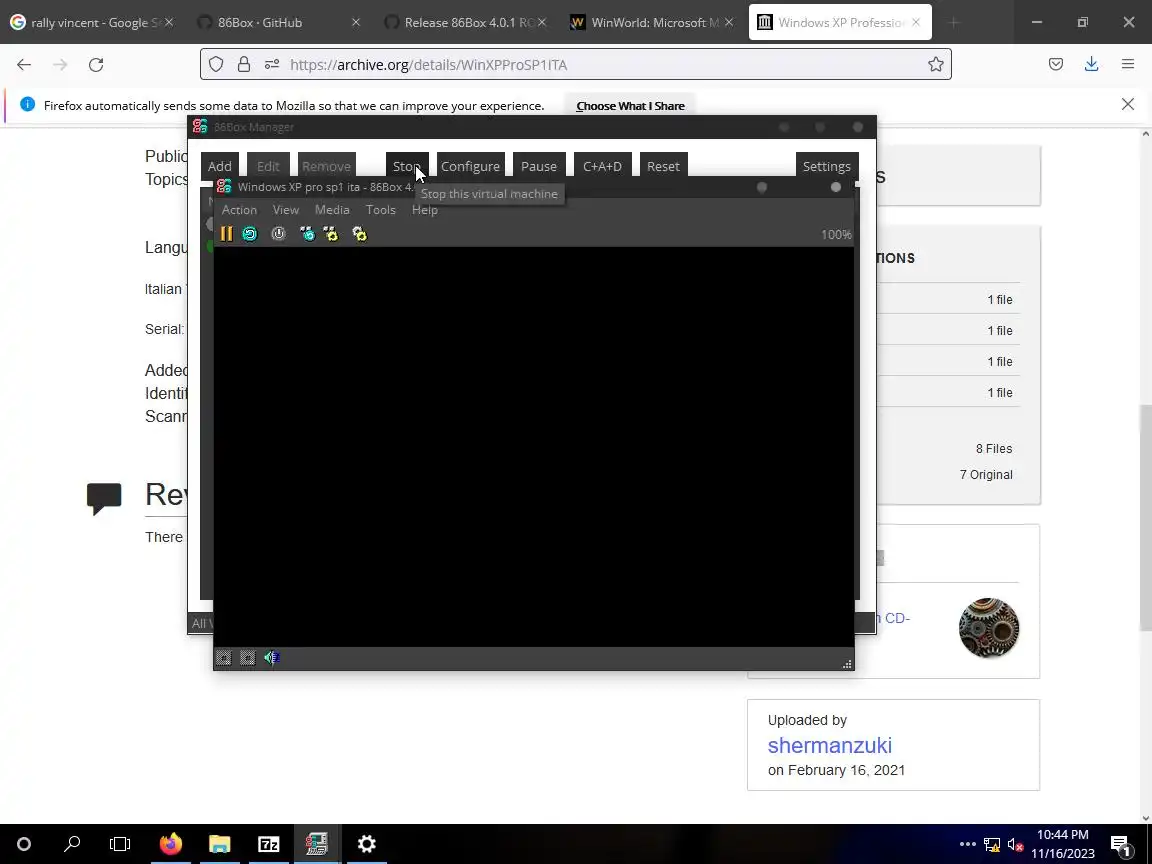Screen dimensions: 1152x864
Task: Click the ACPI shutdown power icon
Action: coord(278,234)
